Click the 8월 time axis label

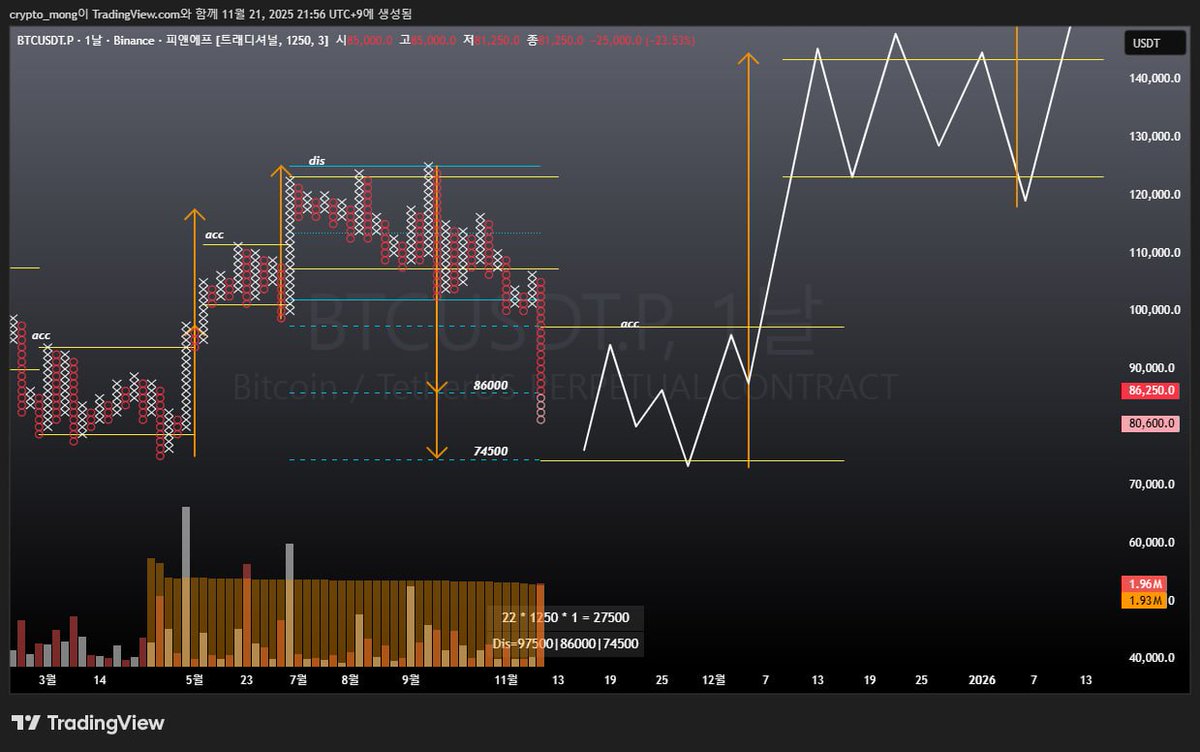click(x=350, y=680)
